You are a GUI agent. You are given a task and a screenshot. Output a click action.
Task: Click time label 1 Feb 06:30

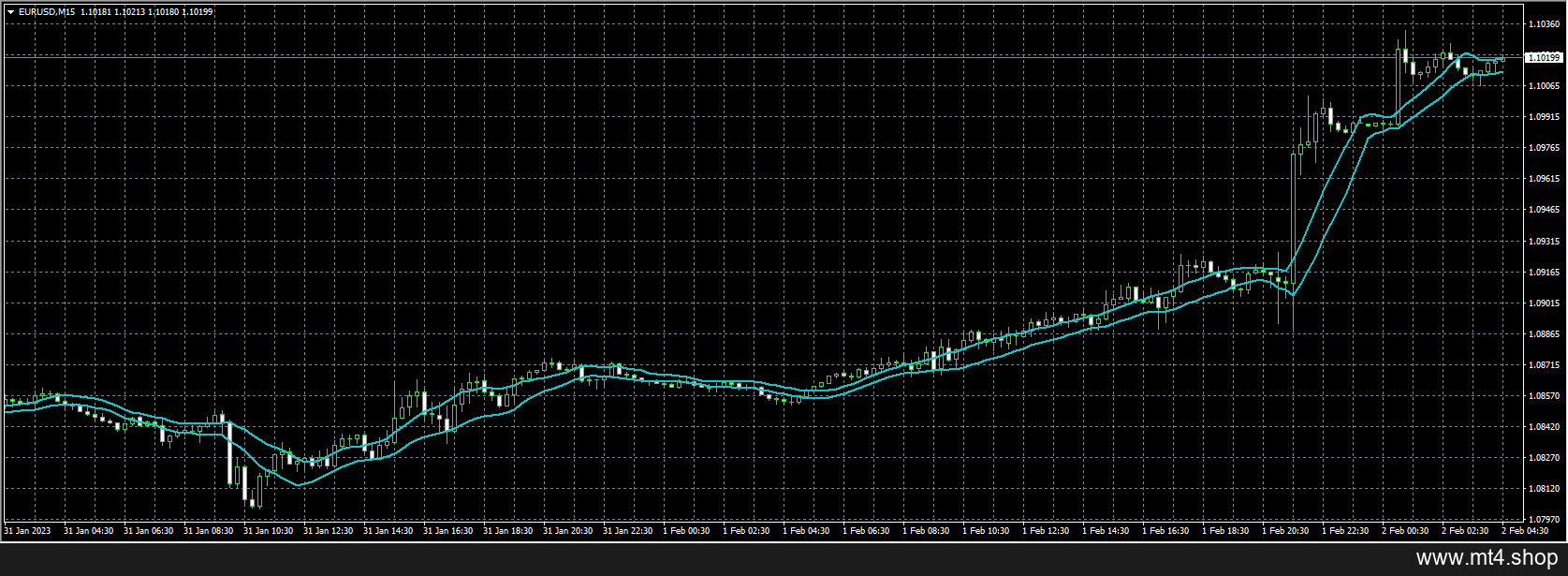click(x=866, y=531)
